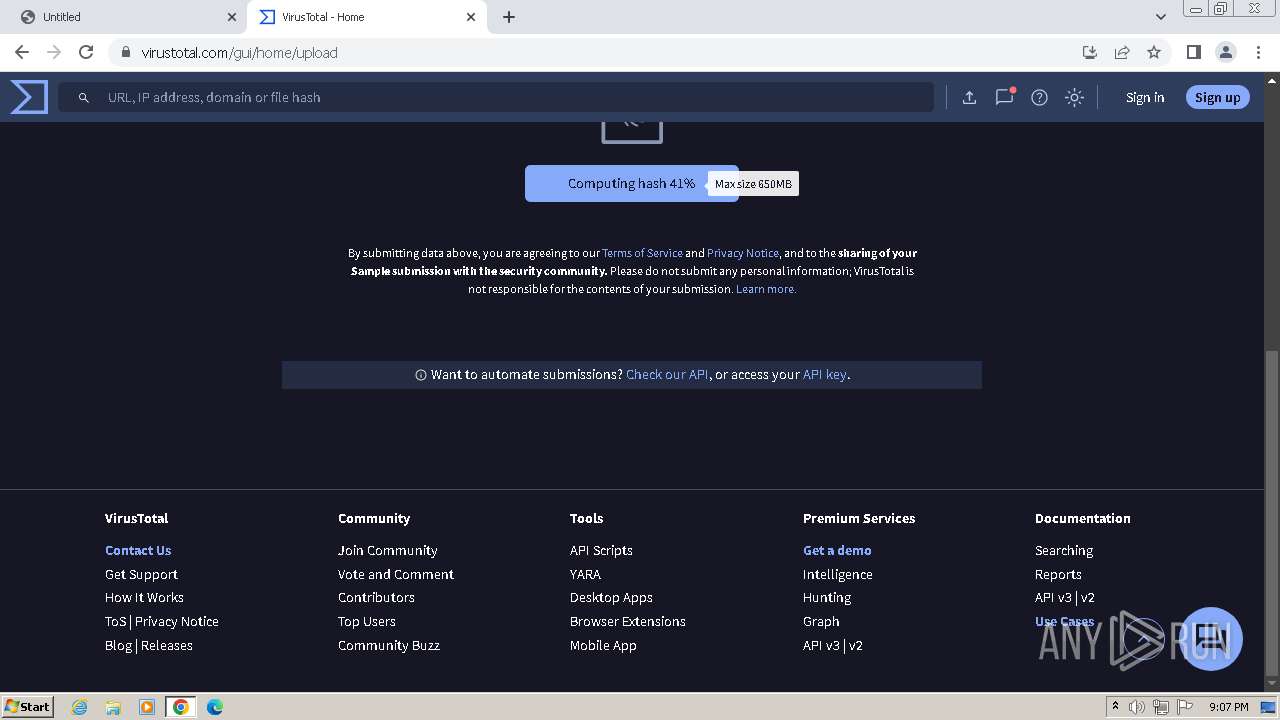
Task: Click the URL, IP address search field
Action: click(x=495, y=97)
